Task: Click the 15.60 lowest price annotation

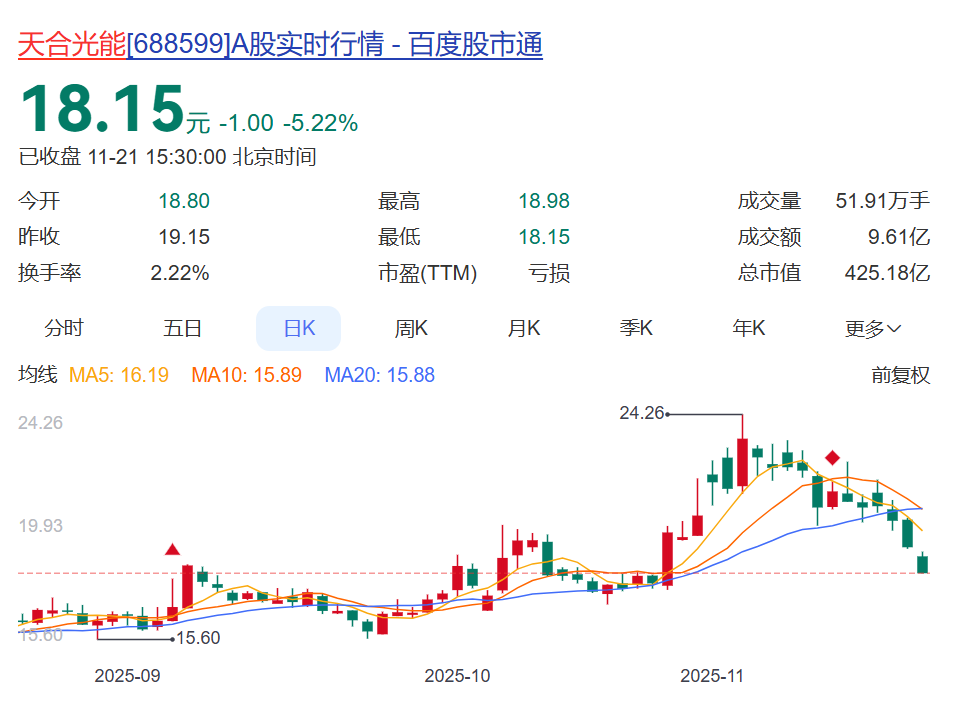Action: (197, 638)
